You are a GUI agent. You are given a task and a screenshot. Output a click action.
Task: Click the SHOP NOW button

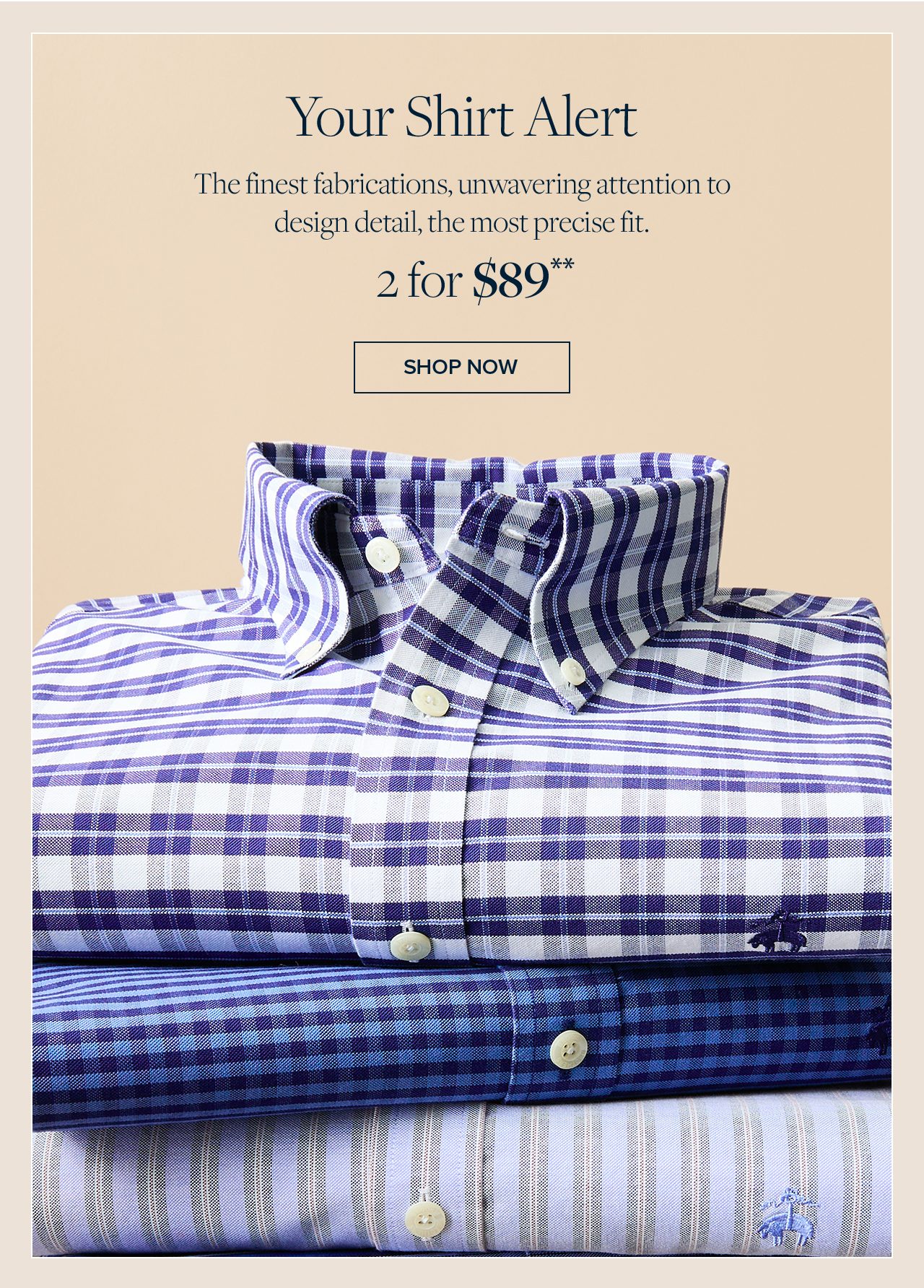coord(461,367)
